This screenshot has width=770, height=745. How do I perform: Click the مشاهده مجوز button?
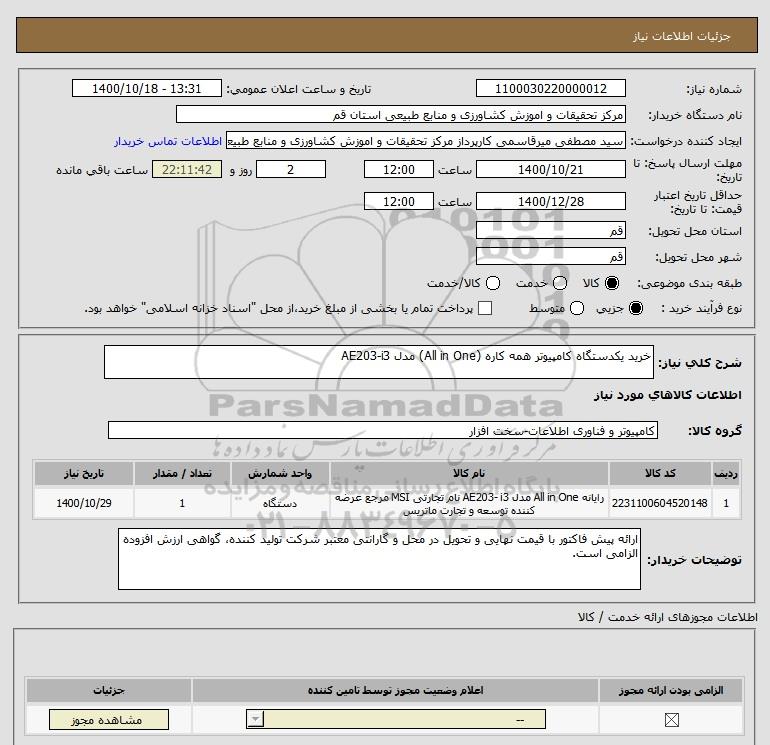[109, 719]
